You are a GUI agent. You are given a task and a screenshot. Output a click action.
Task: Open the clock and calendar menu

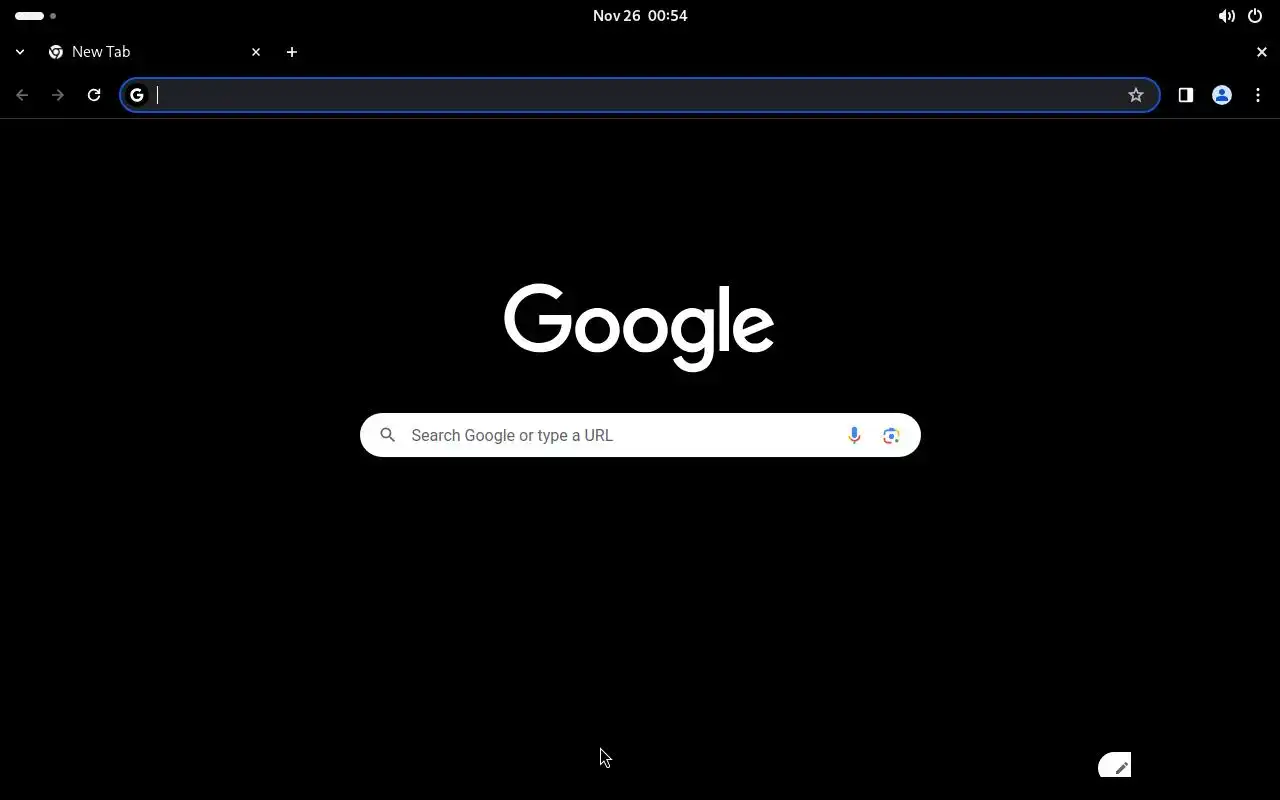point(640,16)
